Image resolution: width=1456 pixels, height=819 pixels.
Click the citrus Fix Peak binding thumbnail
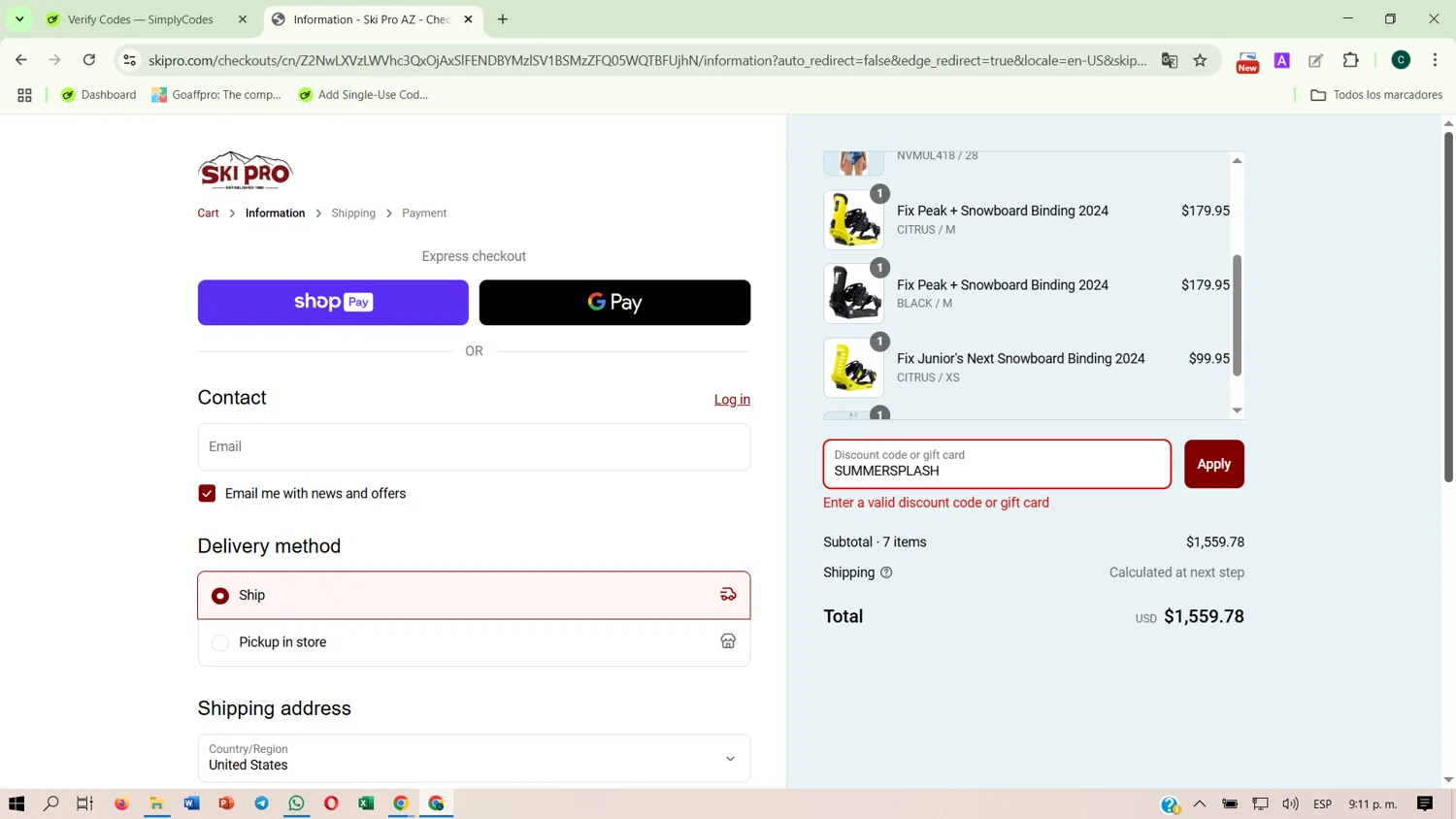(853, 219)
